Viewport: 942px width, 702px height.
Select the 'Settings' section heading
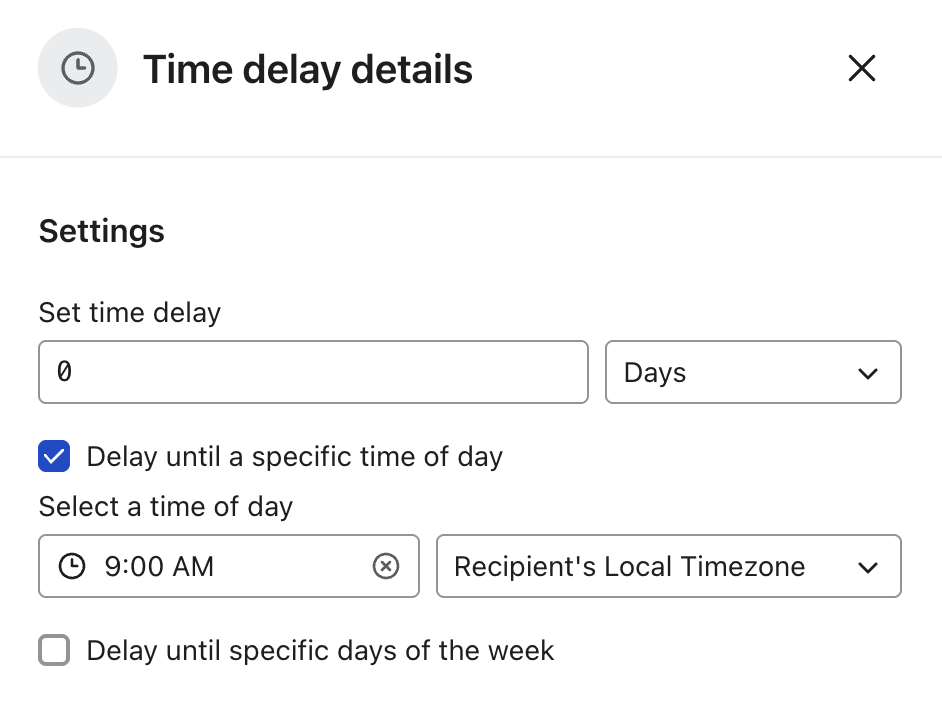pos(101,231)
